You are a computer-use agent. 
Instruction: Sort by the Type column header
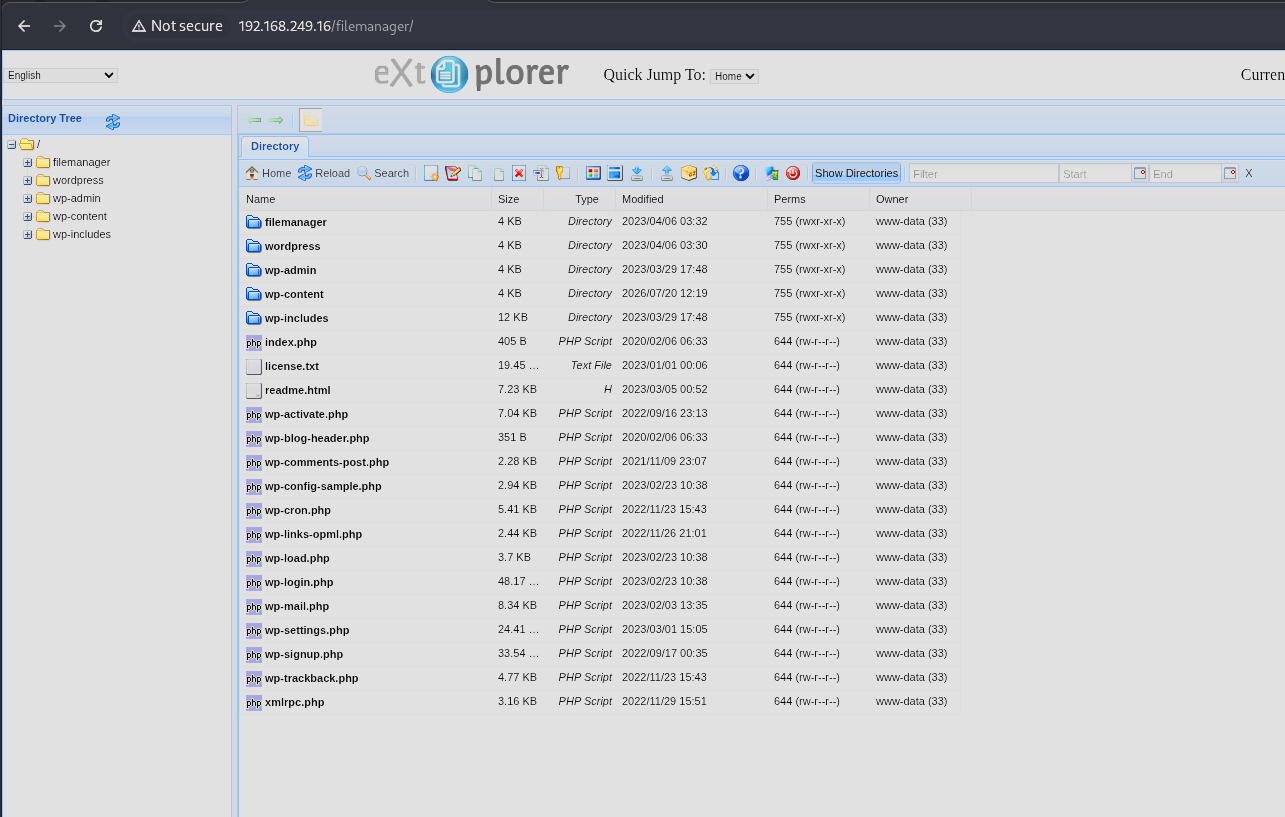tap(580, 199)
